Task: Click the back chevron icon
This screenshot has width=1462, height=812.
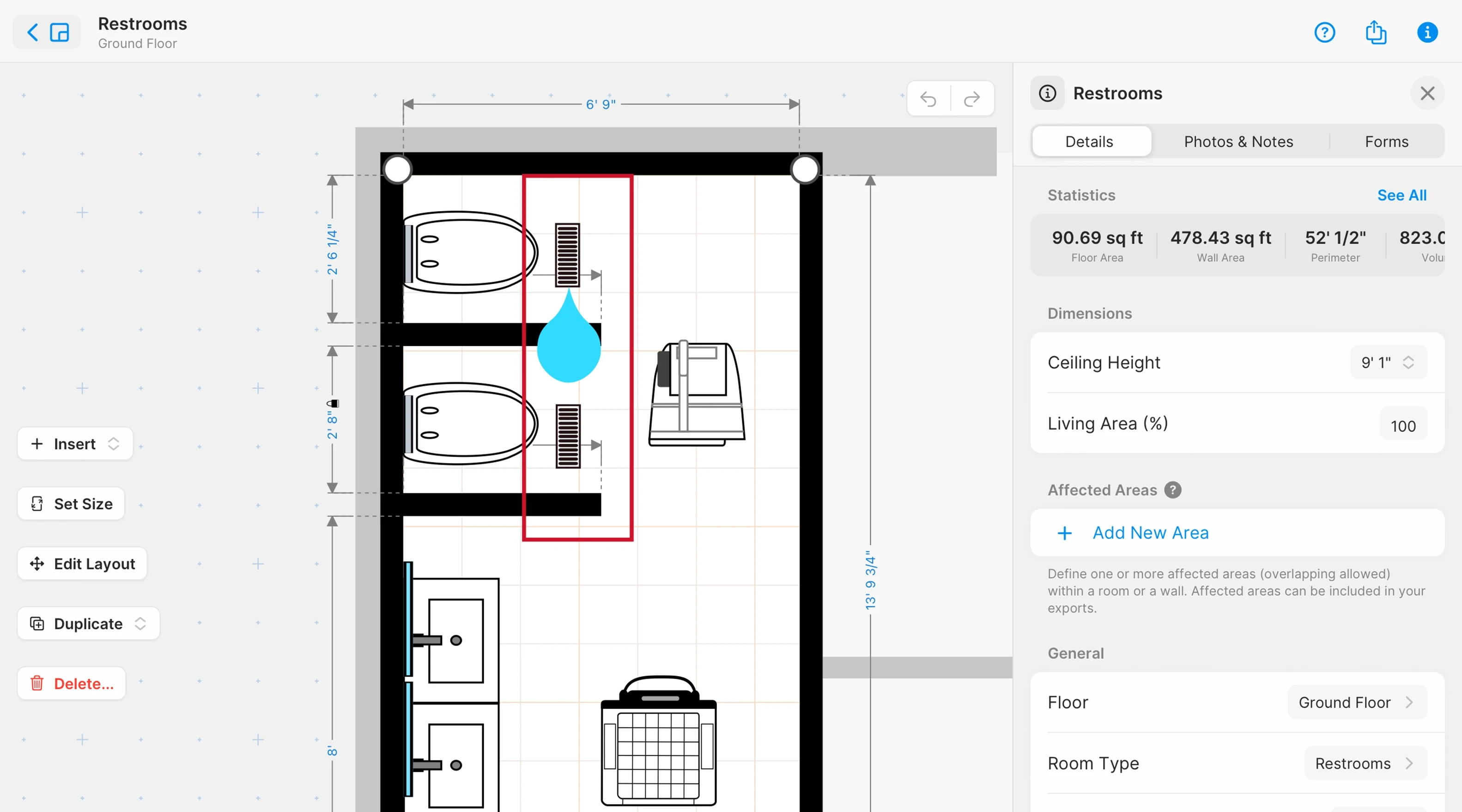Action: click(x=33, y=32)
